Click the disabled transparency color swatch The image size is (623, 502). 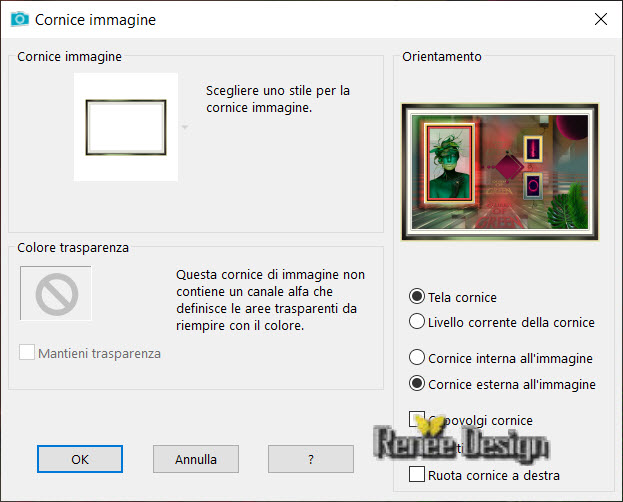(x=56, y=293)
